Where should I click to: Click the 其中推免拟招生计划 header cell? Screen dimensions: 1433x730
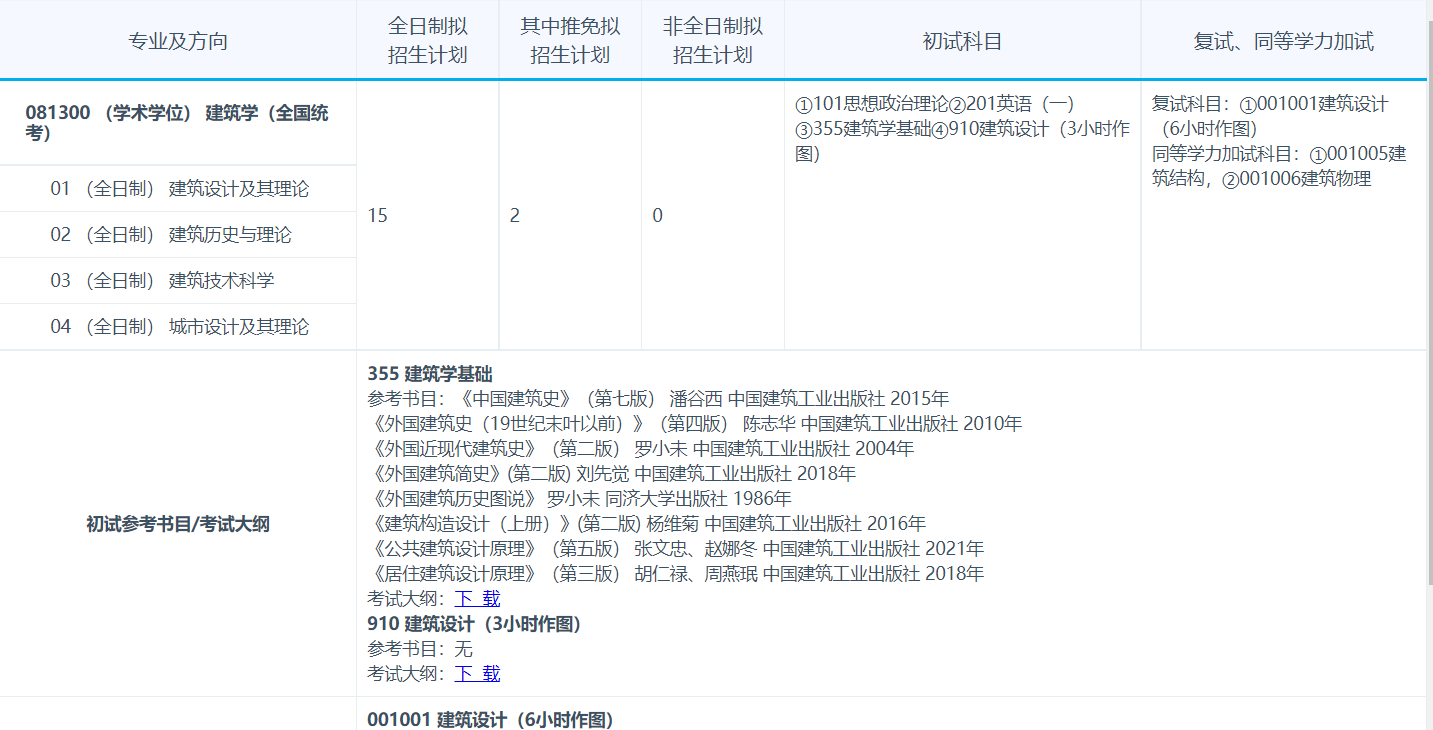click(x=570, y=39)
